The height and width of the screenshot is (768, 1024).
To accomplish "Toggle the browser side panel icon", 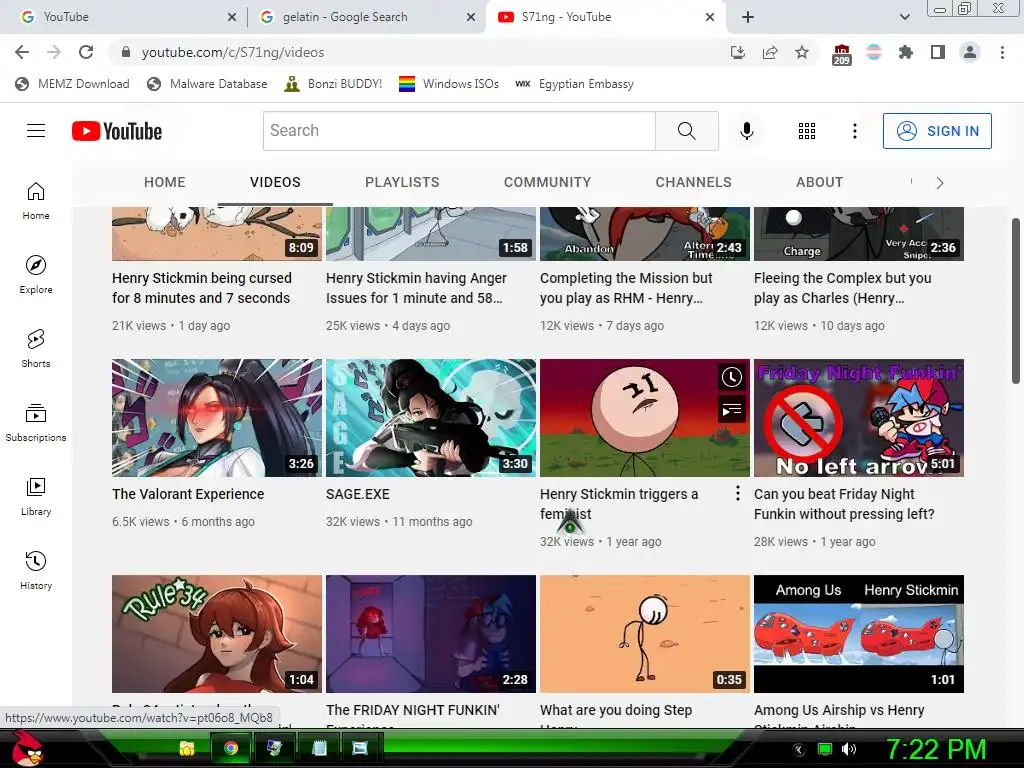I will point(938,52).
